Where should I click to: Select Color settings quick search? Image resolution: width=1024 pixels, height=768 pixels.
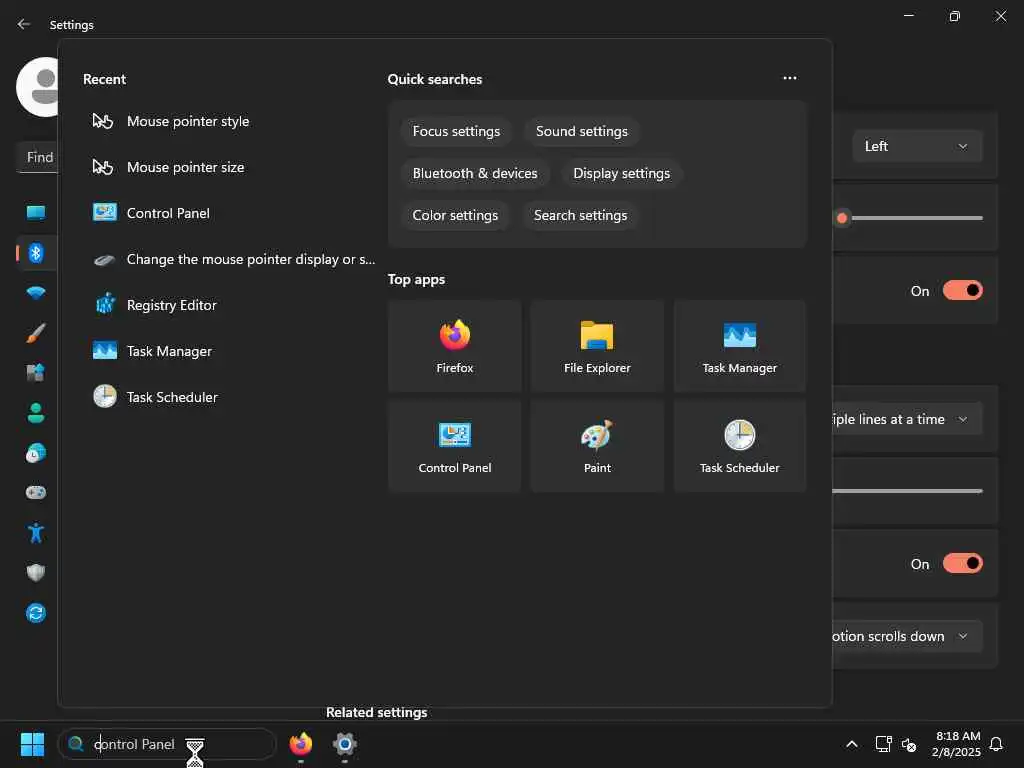click(x=455, y=215)
